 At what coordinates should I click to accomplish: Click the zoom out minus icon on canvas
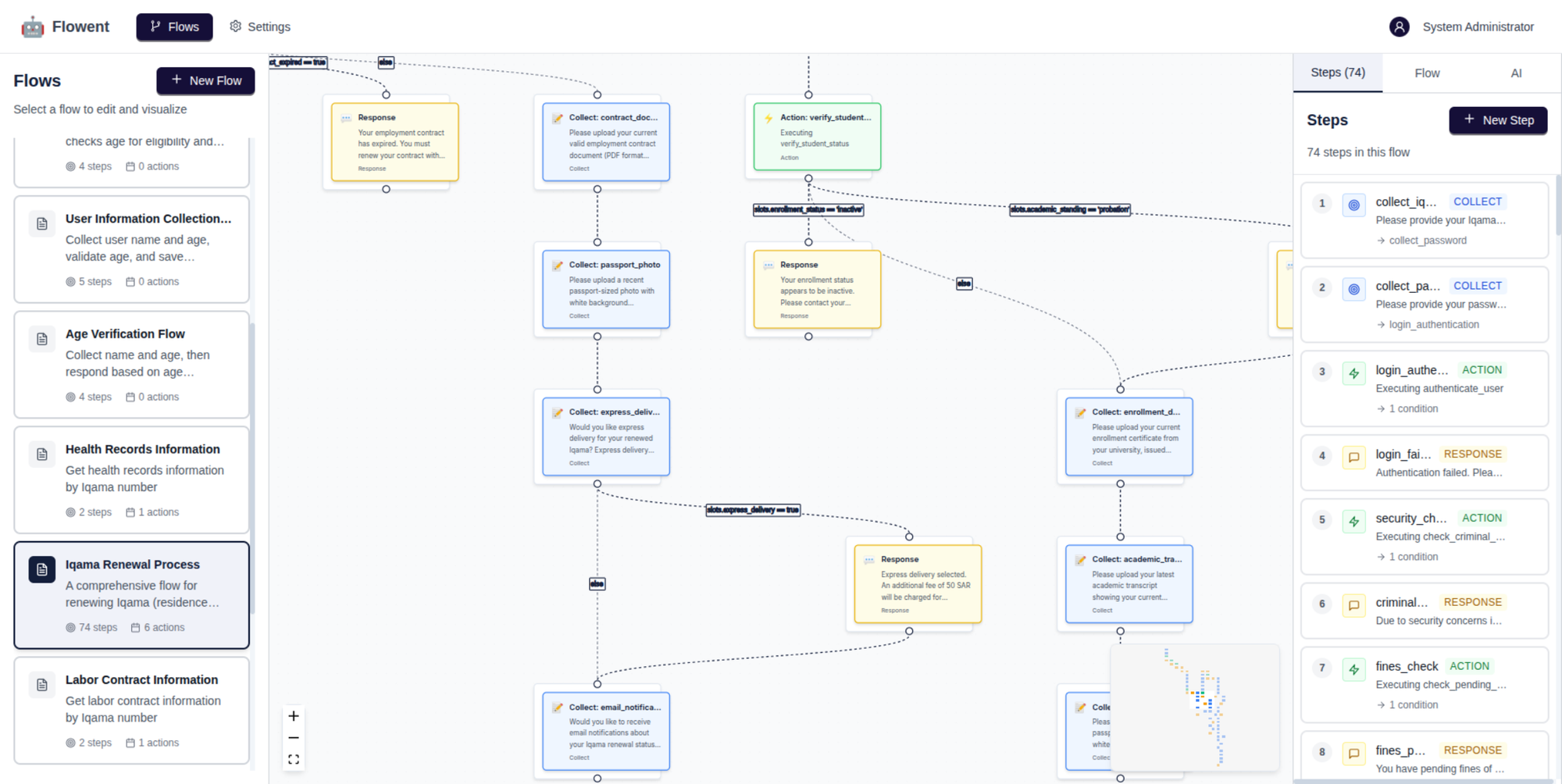pyautogui.click(x=294, y=738)
